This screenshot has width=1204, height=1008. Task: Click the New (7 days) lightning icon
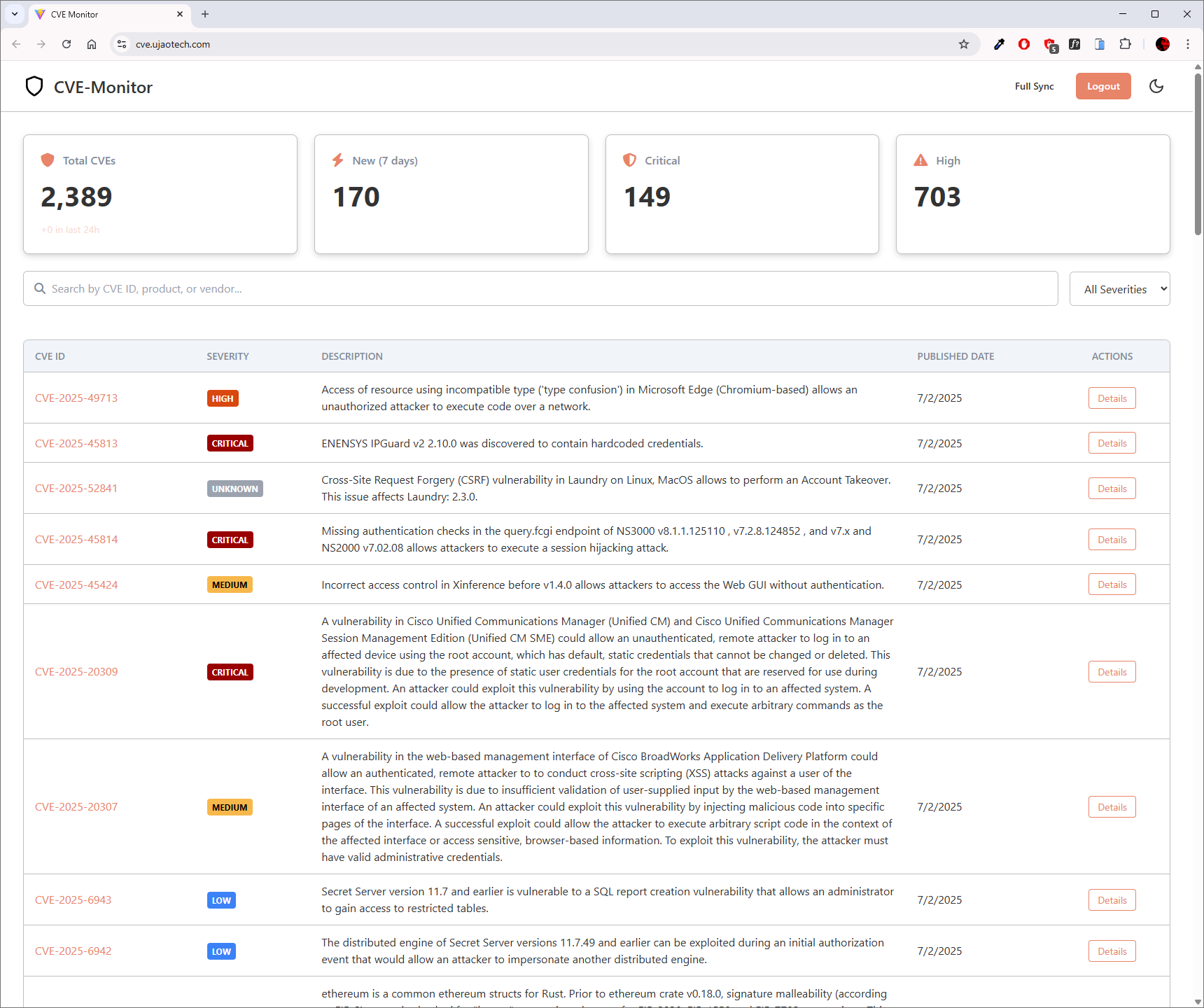pos(338,160)
